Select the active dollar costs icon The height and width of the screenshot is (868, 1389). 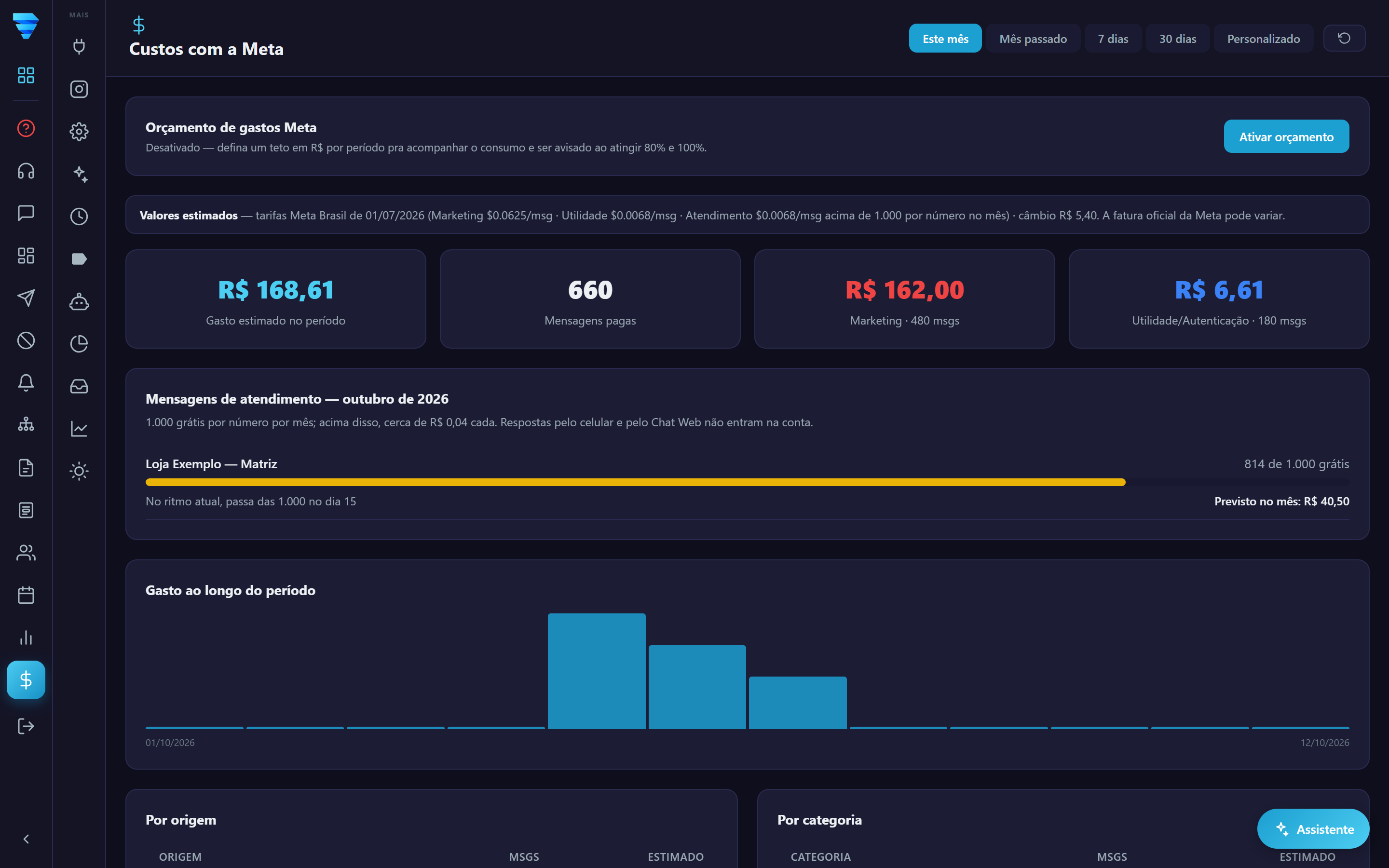tap(26, 680)
